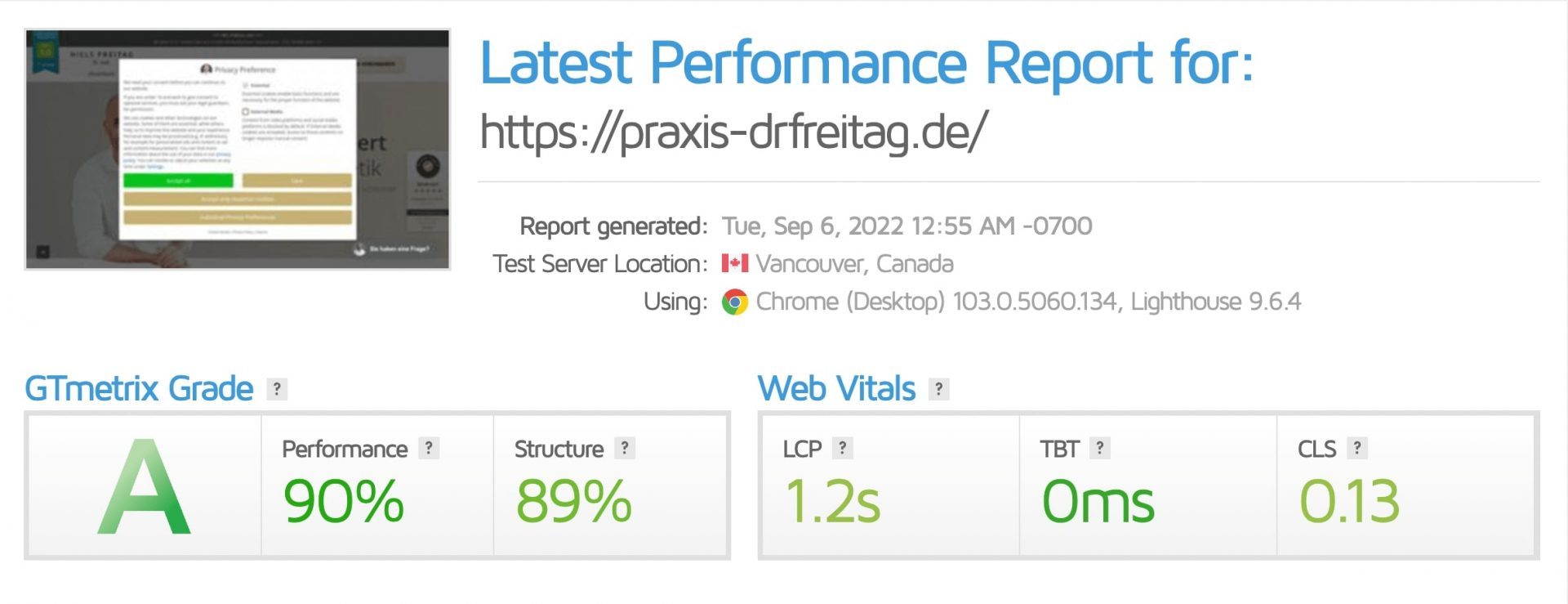
Task: Click the CLS help question mark
Action: pos(1357,448)
